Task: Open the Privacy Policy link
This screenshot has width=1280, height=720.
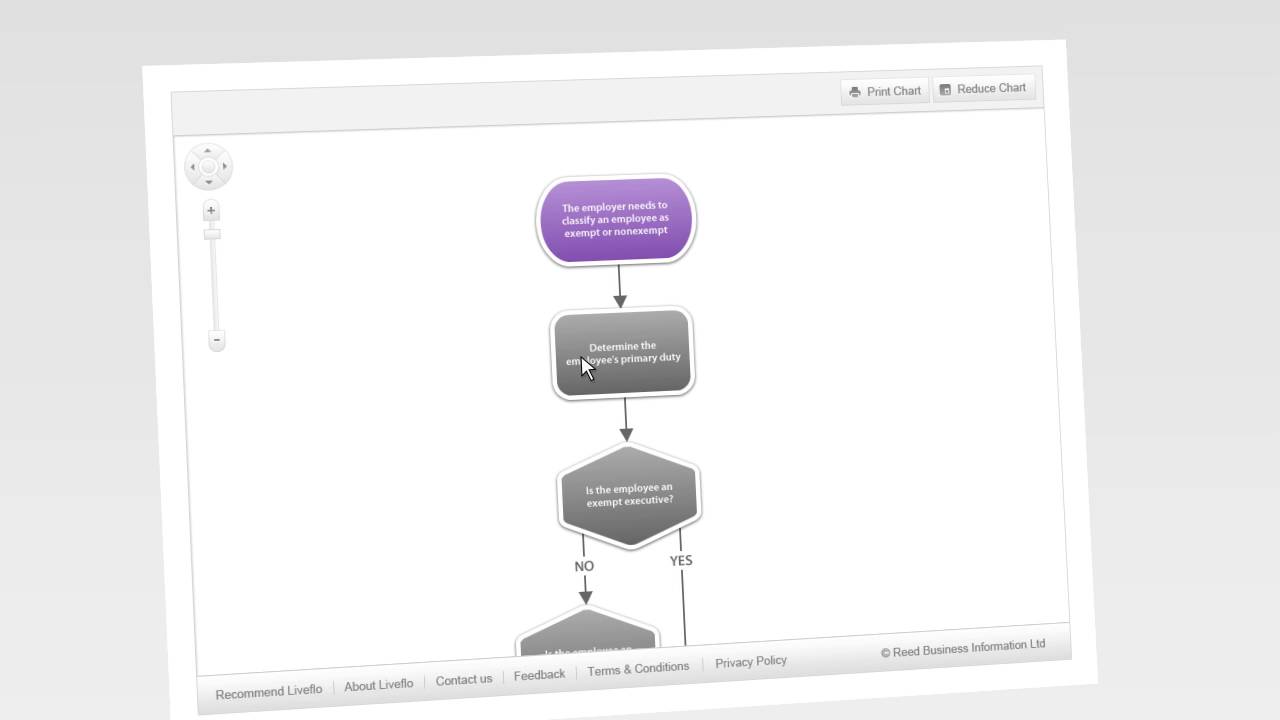Action: point(751,661)
